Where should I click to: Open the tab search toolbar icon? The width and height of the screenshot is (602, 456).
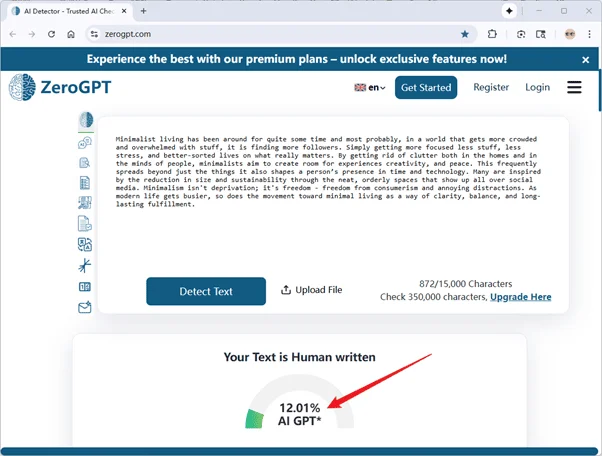click(x=541, y=34)
